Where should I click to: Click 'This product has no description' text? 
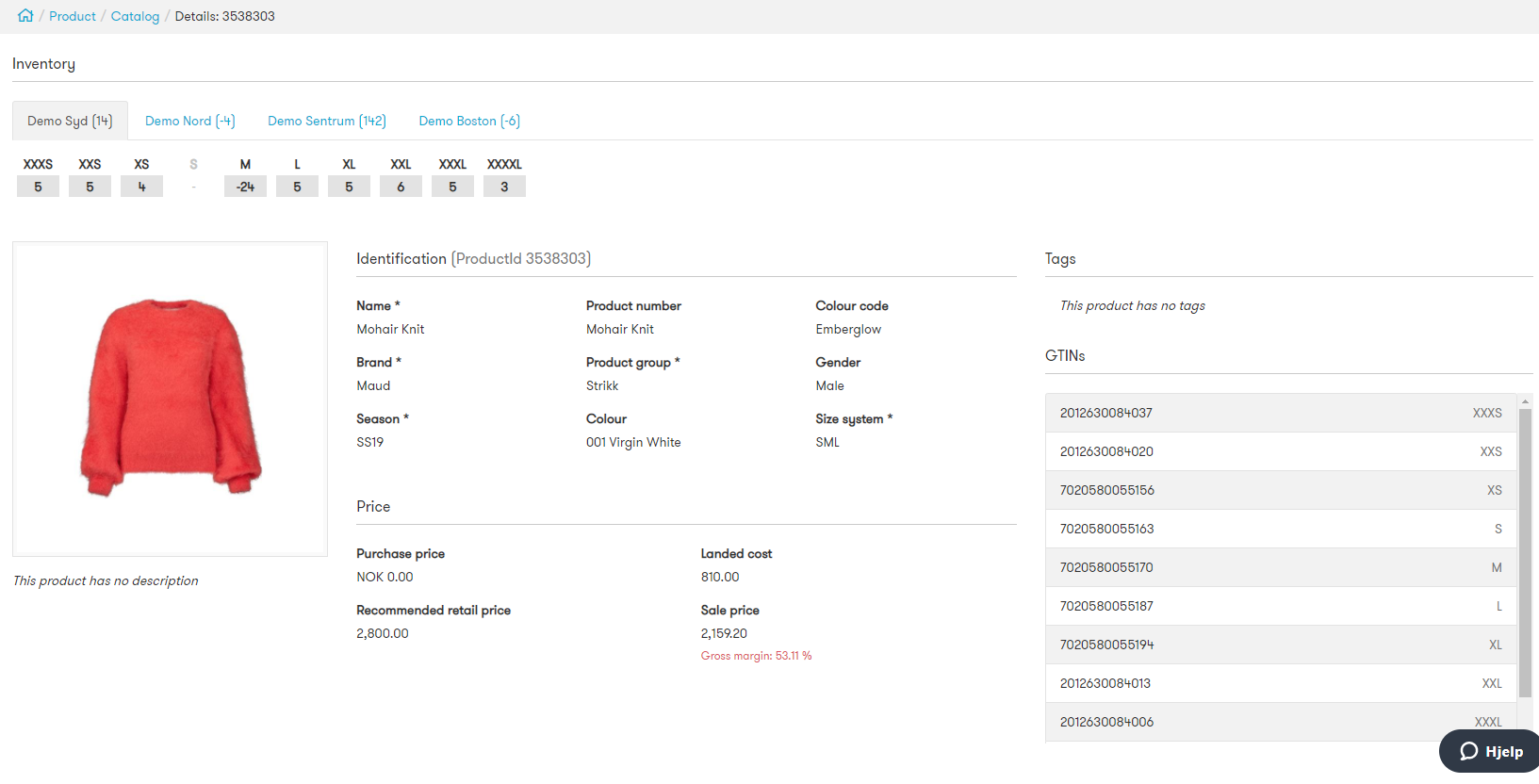106,580
